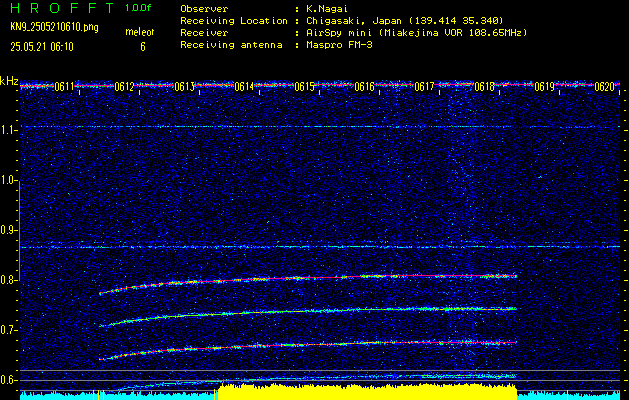Click the Observer field label
629x400 pixels.
(x=204, y=9)
